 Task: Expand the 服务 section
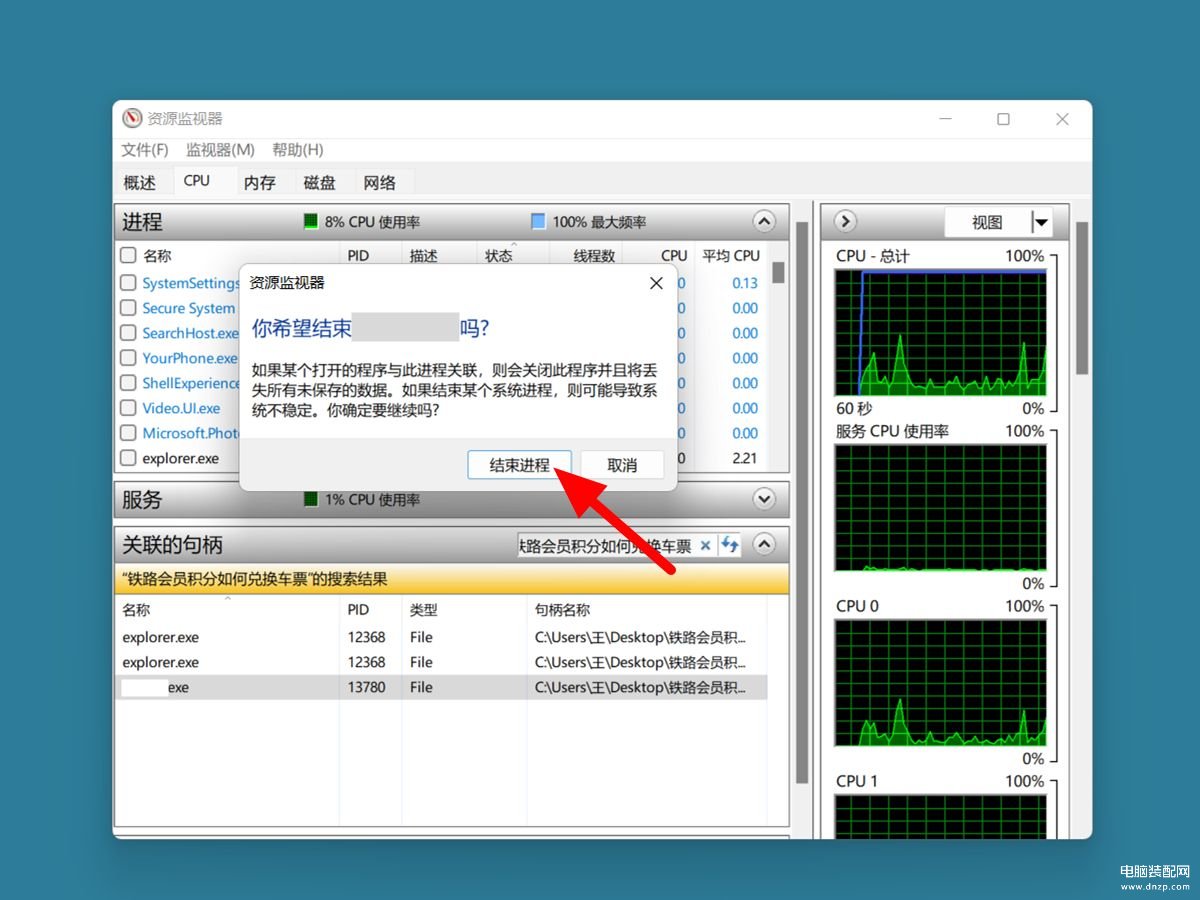764,498
